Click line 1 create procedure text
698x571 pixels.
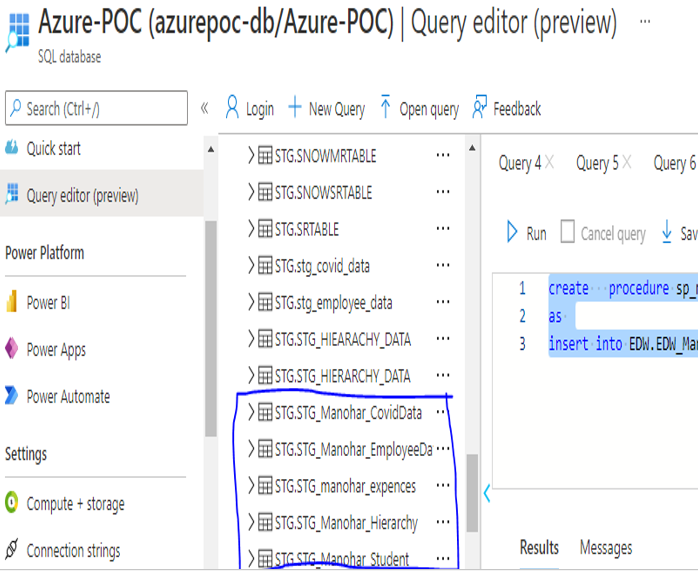pos(623,288)
